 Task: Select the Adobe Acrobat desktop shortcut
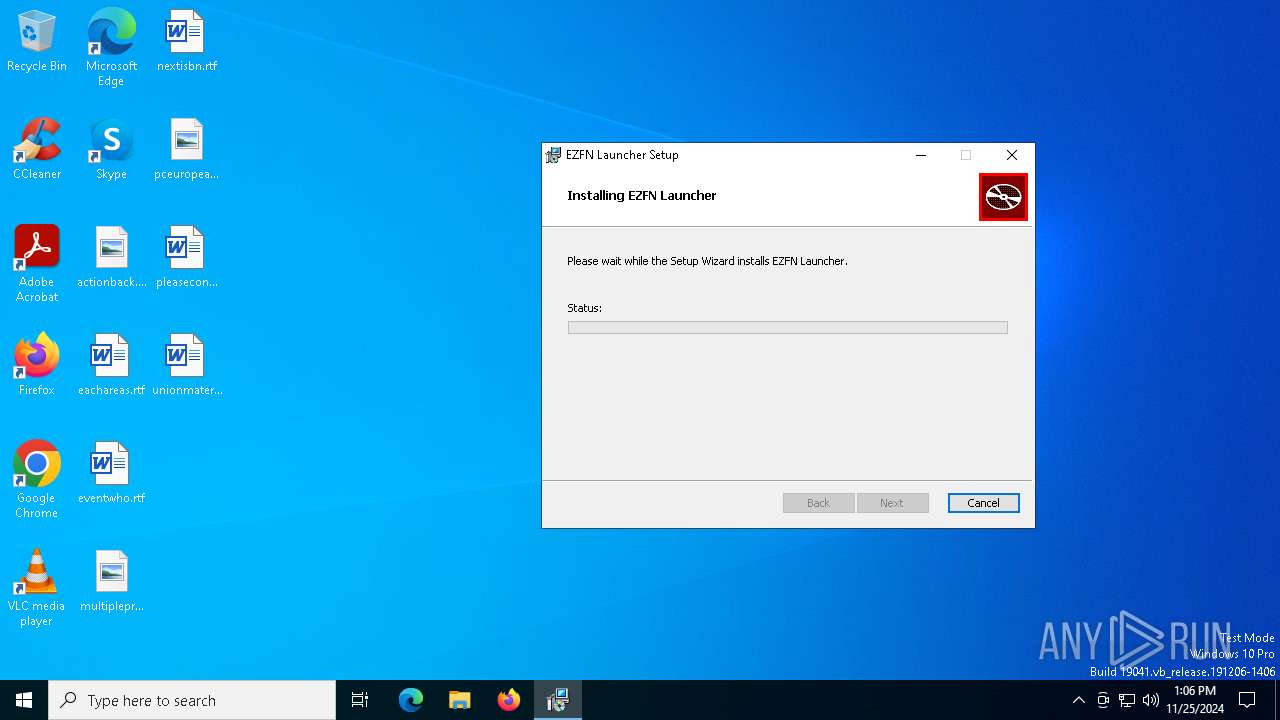(x=37, y=264)
